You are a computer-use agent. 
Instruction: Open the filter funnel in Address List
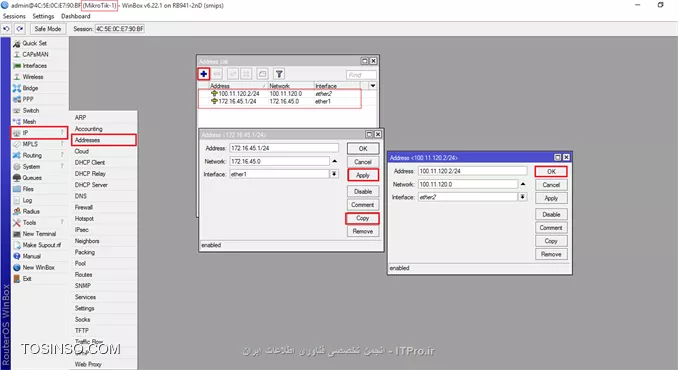[279, 74]
